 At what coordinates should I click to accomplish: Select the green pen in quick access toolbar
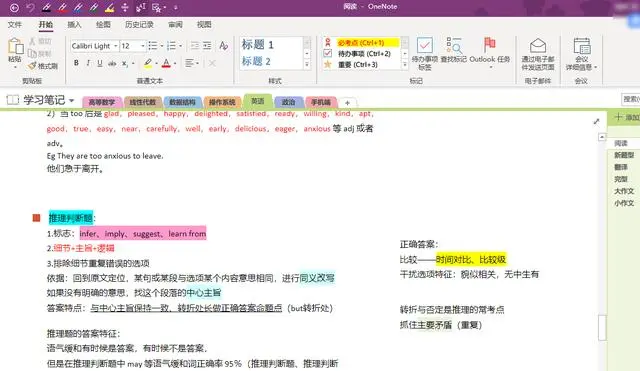click(x=94, y=7)
